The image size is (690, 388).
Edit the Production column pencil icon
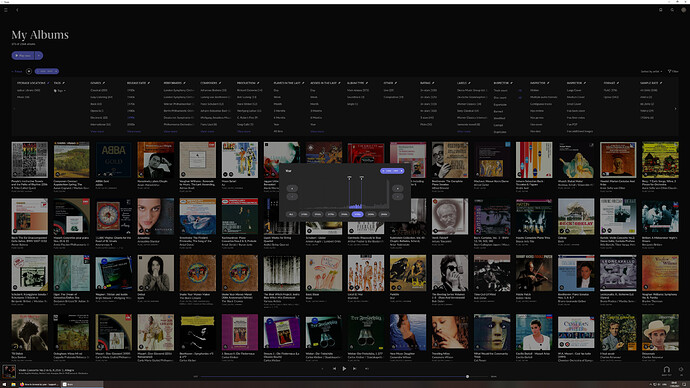(x=258, y=83)
